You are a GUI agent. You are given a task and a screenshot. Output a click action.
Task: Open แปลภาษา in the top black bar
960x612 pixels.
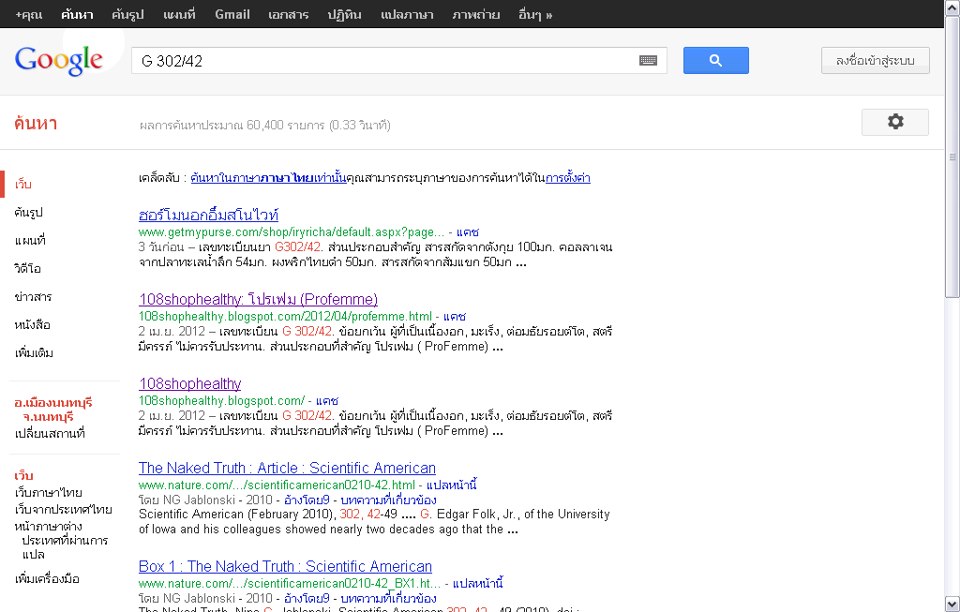click(407, 15)
